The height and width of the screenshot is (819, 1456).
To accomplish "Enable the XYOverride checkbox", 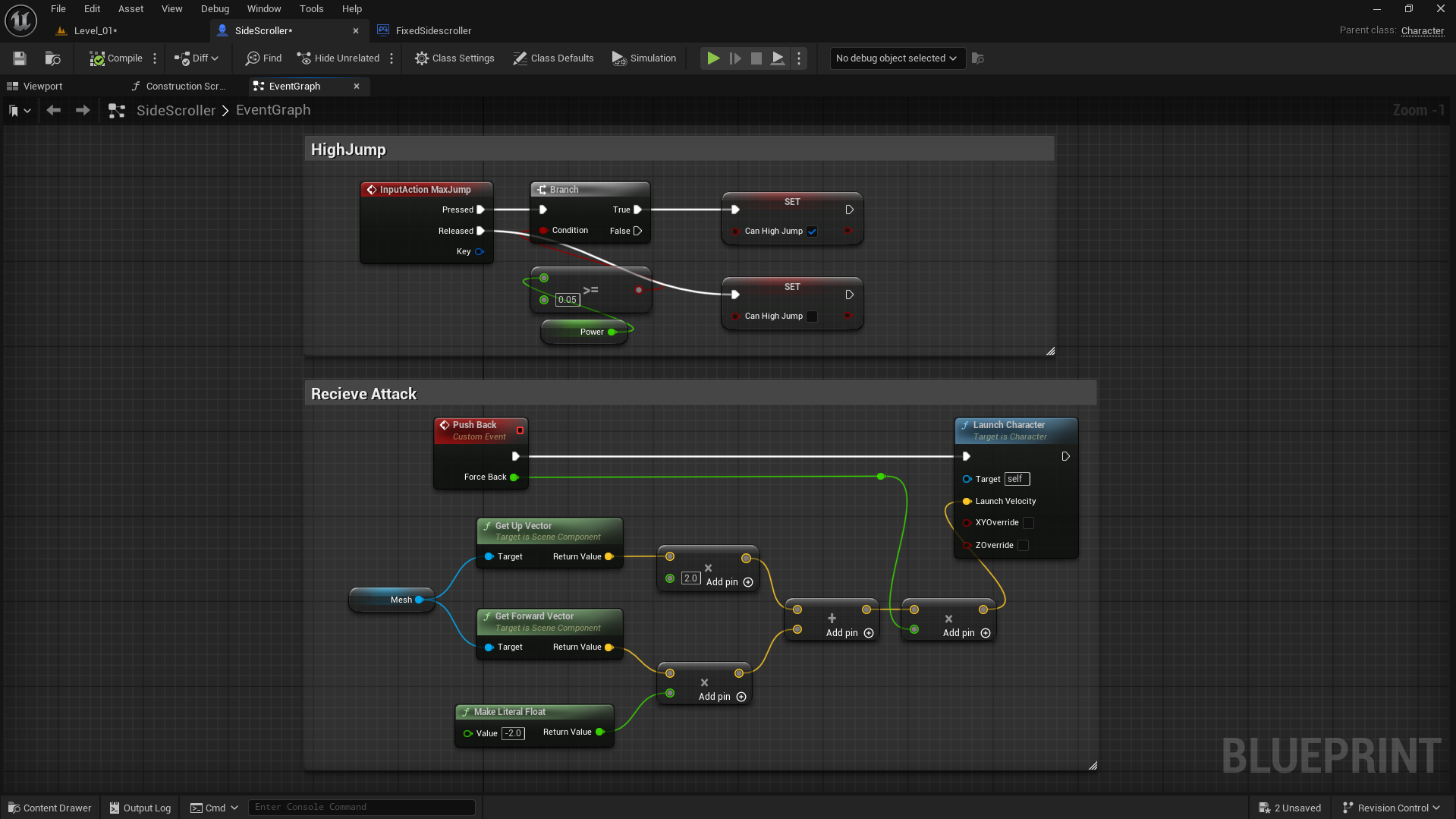I will [1028, 523].
